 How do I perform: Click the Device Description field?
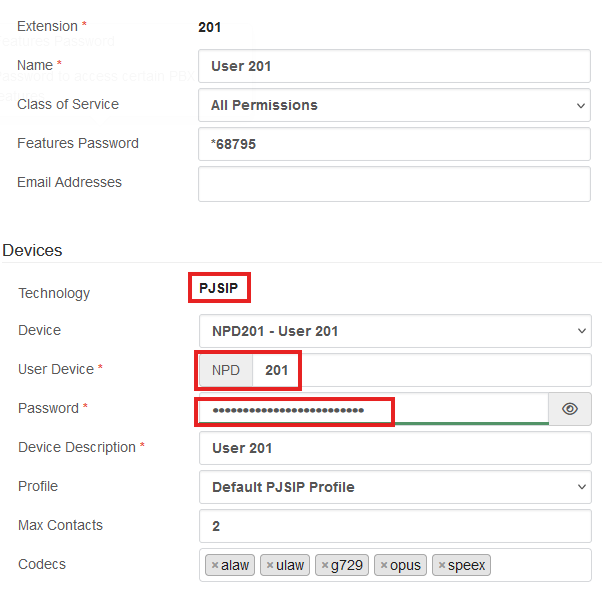395,448
